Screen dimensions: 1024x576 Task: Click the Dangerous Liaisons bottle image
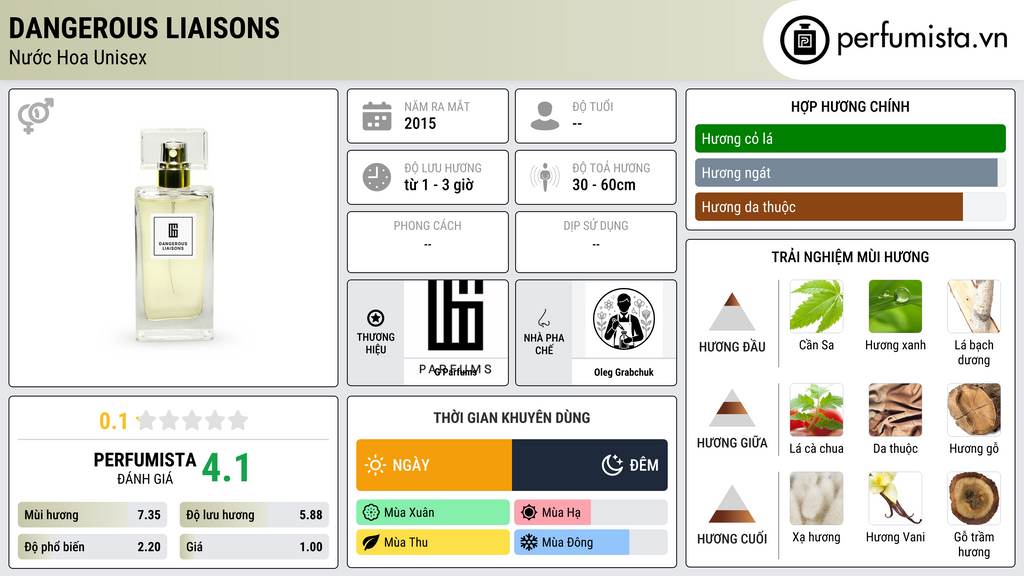point(174,234)
